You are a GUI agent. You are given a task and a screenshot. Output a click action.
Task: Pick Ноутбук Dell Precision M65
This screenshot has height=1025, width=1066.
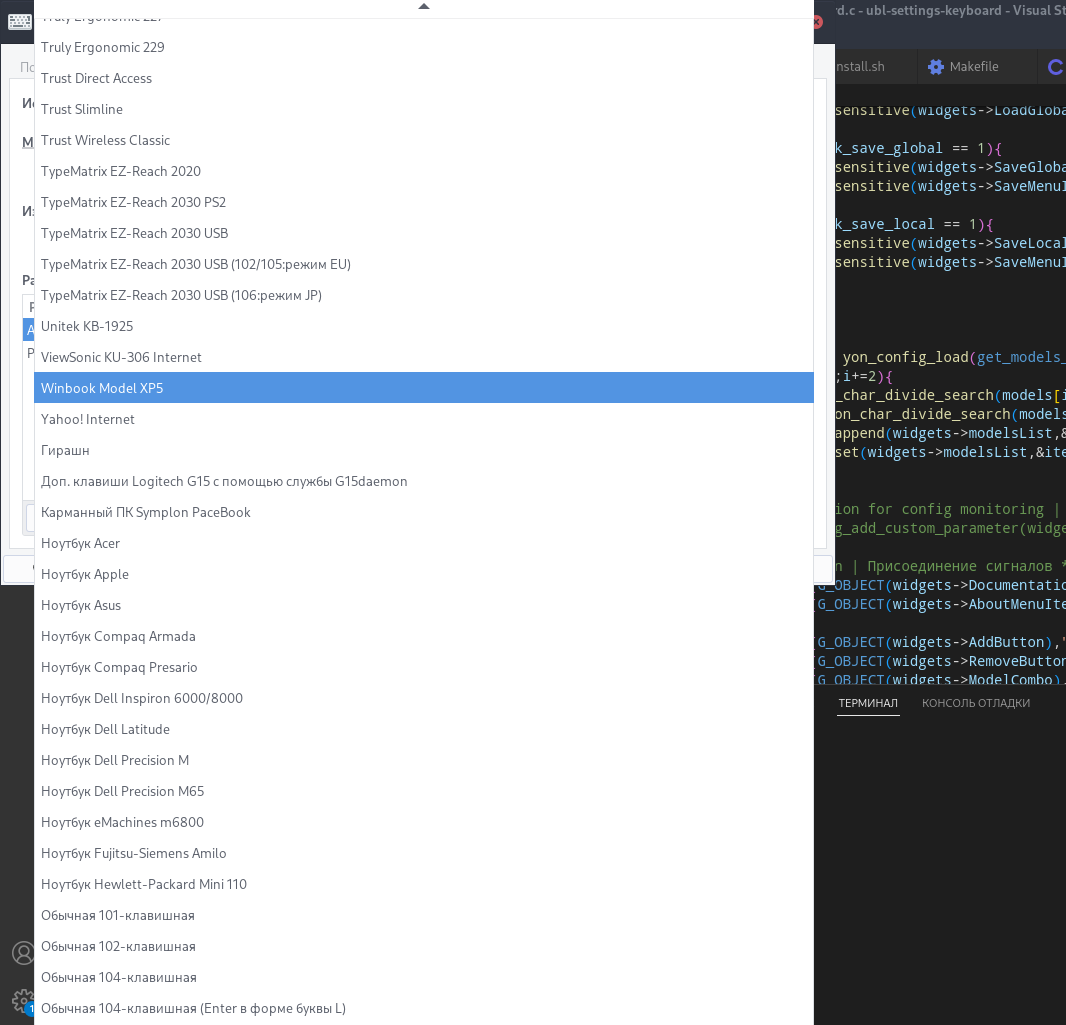pos(424,792)
